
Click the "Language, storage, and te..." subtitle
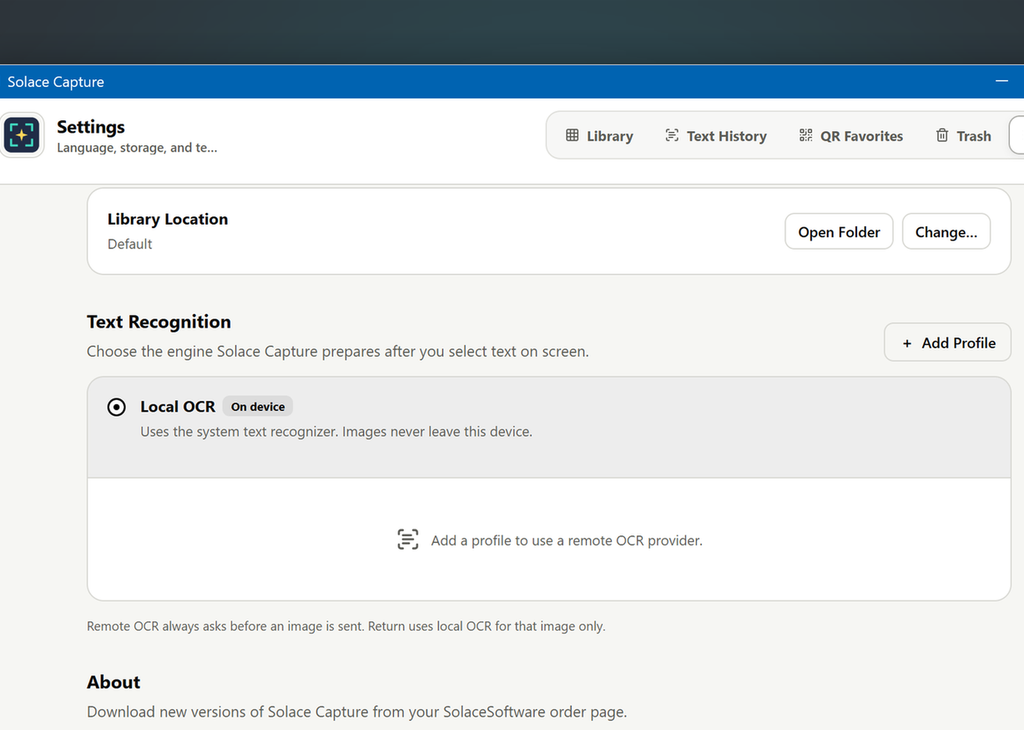pyautogui.click(x=137, y=148)
